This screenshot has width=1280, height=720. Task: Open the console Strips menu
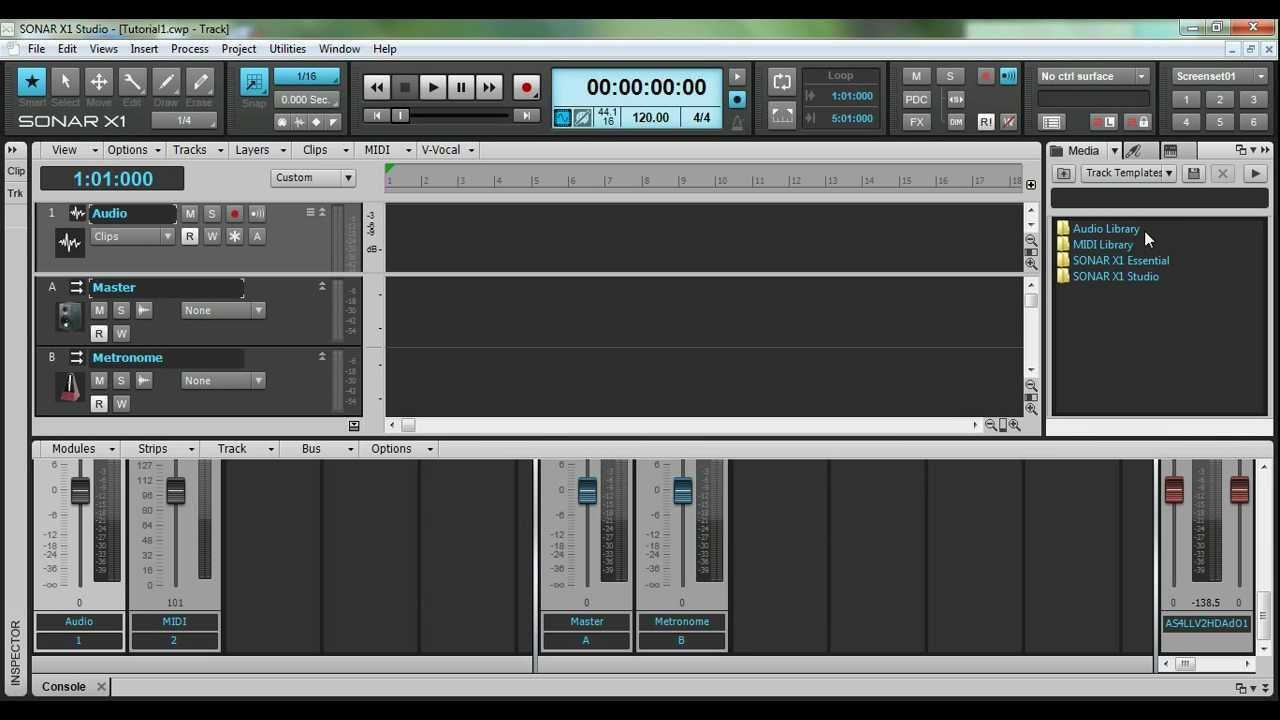click(x=164, y=449)
